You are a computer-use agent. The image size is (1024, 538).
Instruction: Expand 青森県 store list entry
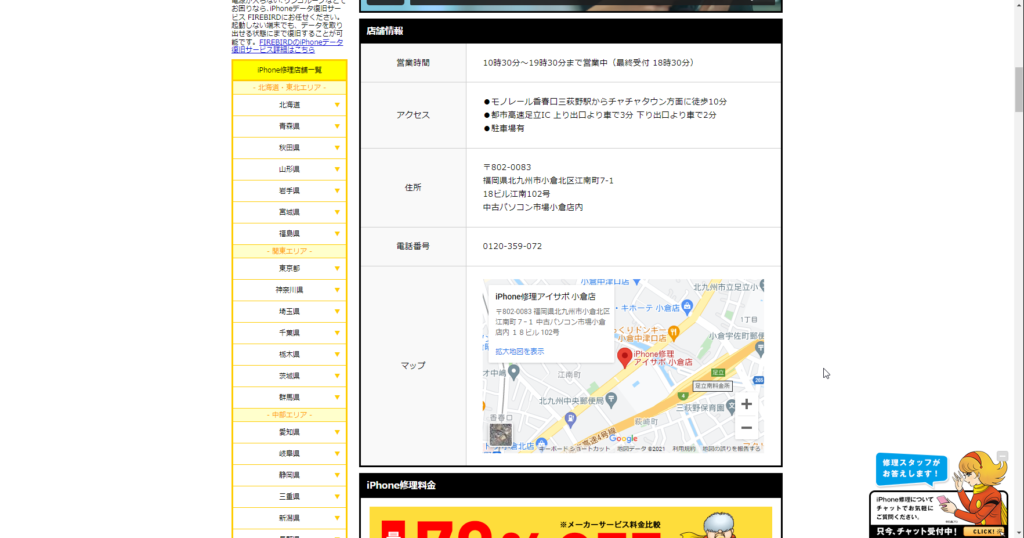click(289, 127)
